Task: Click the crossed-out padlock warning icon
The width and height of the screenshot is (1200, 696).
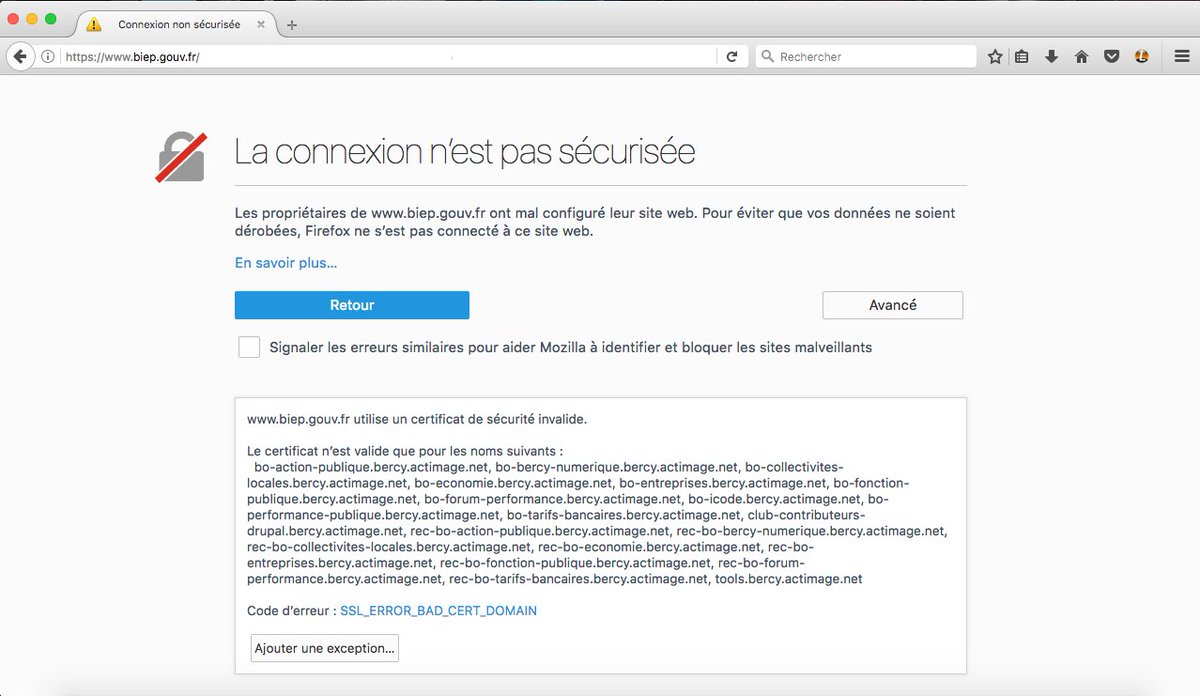Action: pos(180,158)
